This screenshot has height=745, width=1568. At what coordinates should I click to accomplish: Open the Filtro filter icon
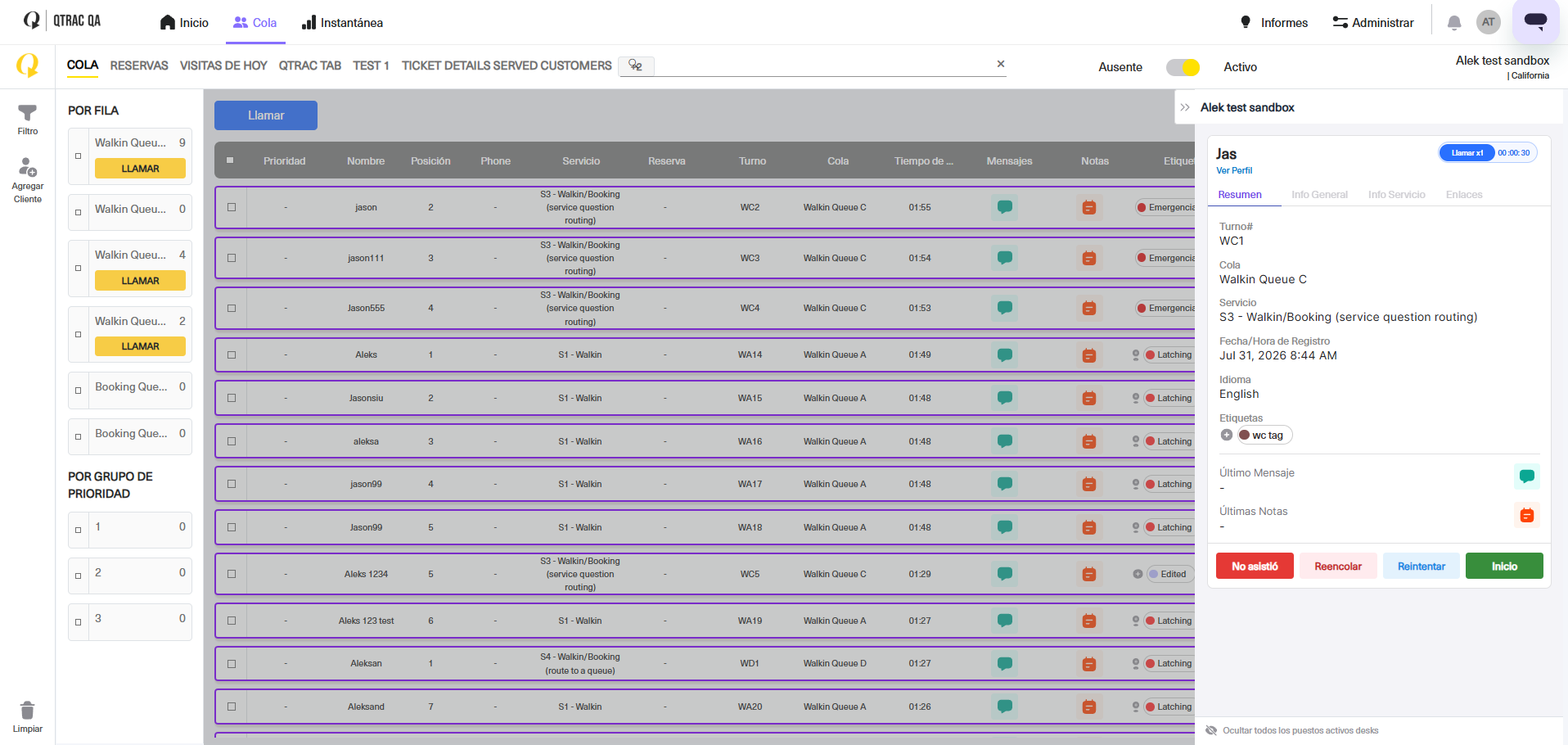[27, 113]
